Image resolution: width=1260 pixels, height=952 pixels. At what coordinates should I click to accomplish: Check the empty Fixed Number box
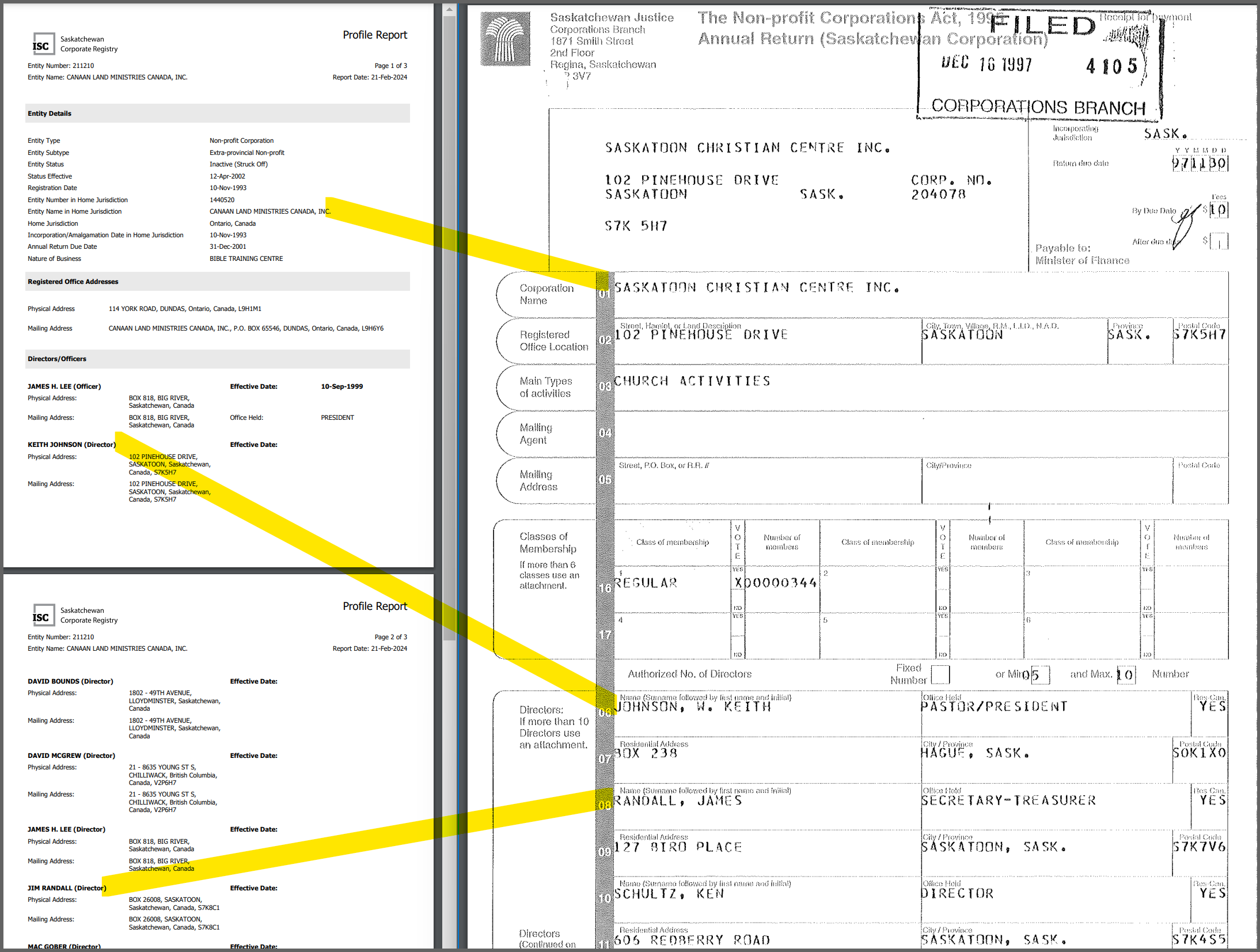(939, 674)
